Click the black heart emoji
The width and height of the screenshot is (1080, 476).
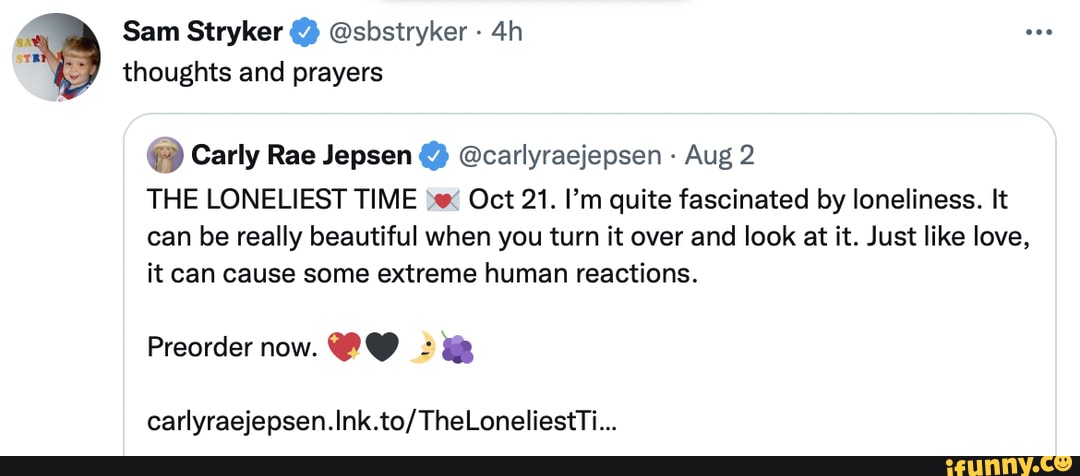click(x=380, y=347)
